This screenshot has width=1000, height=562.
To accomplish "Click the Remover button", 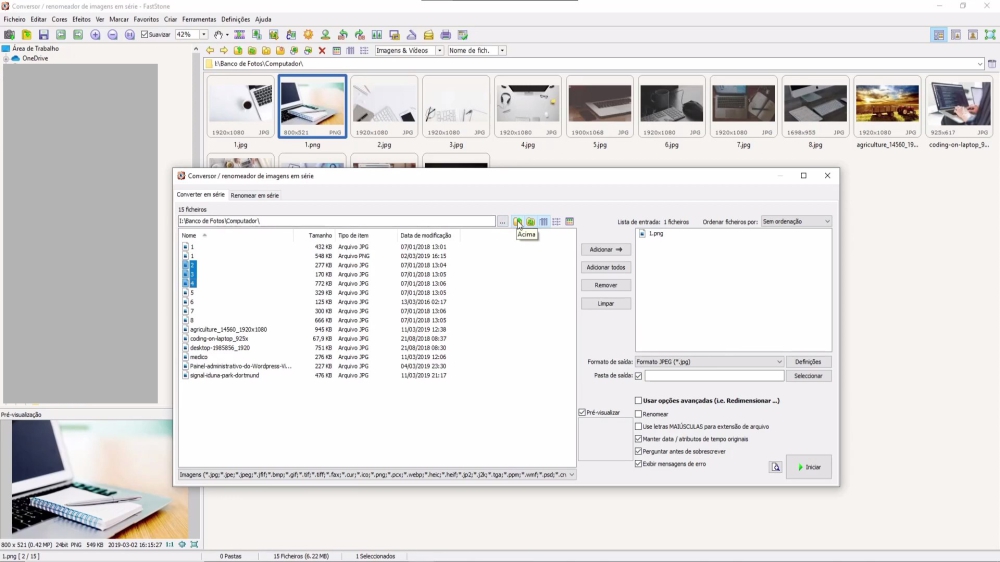I will click(606, 285).
